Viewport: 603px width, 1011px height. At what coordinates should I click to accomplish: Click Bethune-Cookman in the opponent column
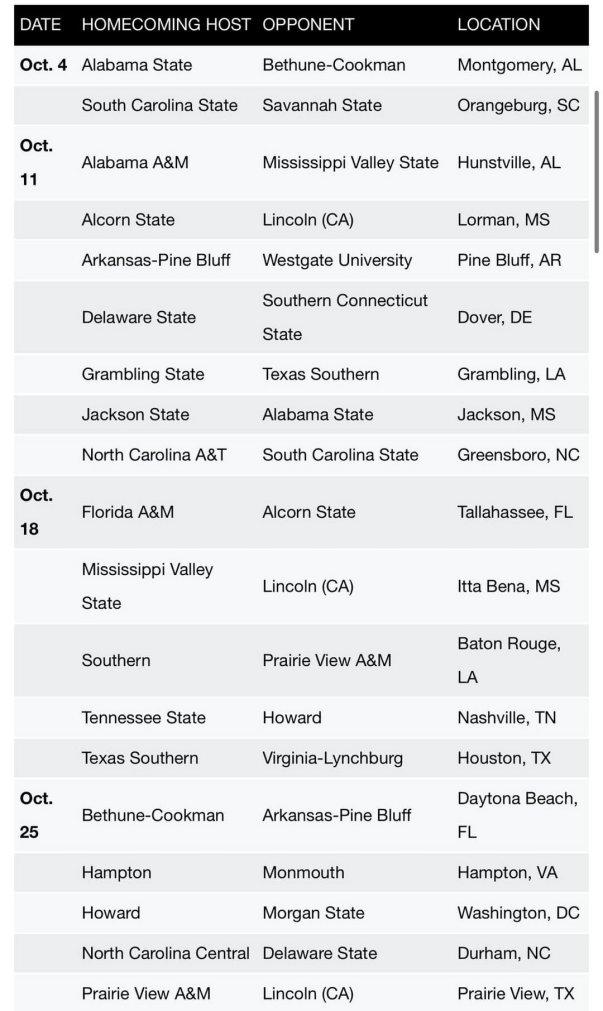pos(334,65)
